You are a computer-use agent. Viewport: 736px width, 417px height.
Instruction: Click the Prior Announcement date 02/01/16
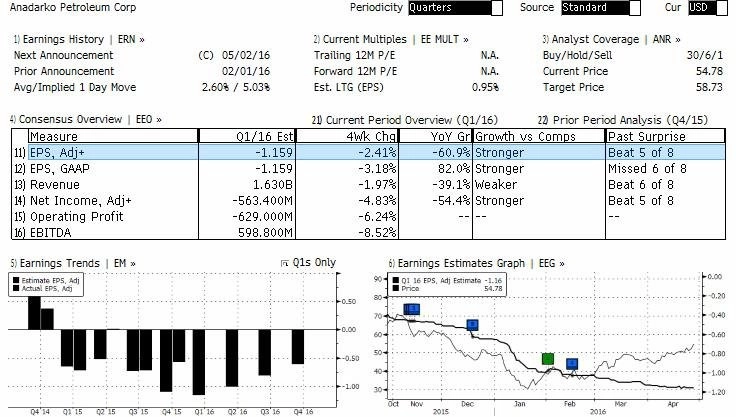pyautogui.click(x=245, y=71)
